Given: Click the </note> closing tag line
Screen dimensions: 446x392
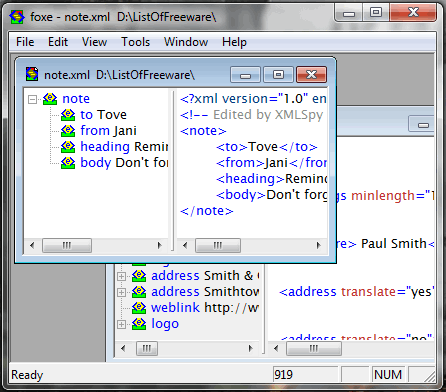Looking at the screenshot, I should (206, 211).
